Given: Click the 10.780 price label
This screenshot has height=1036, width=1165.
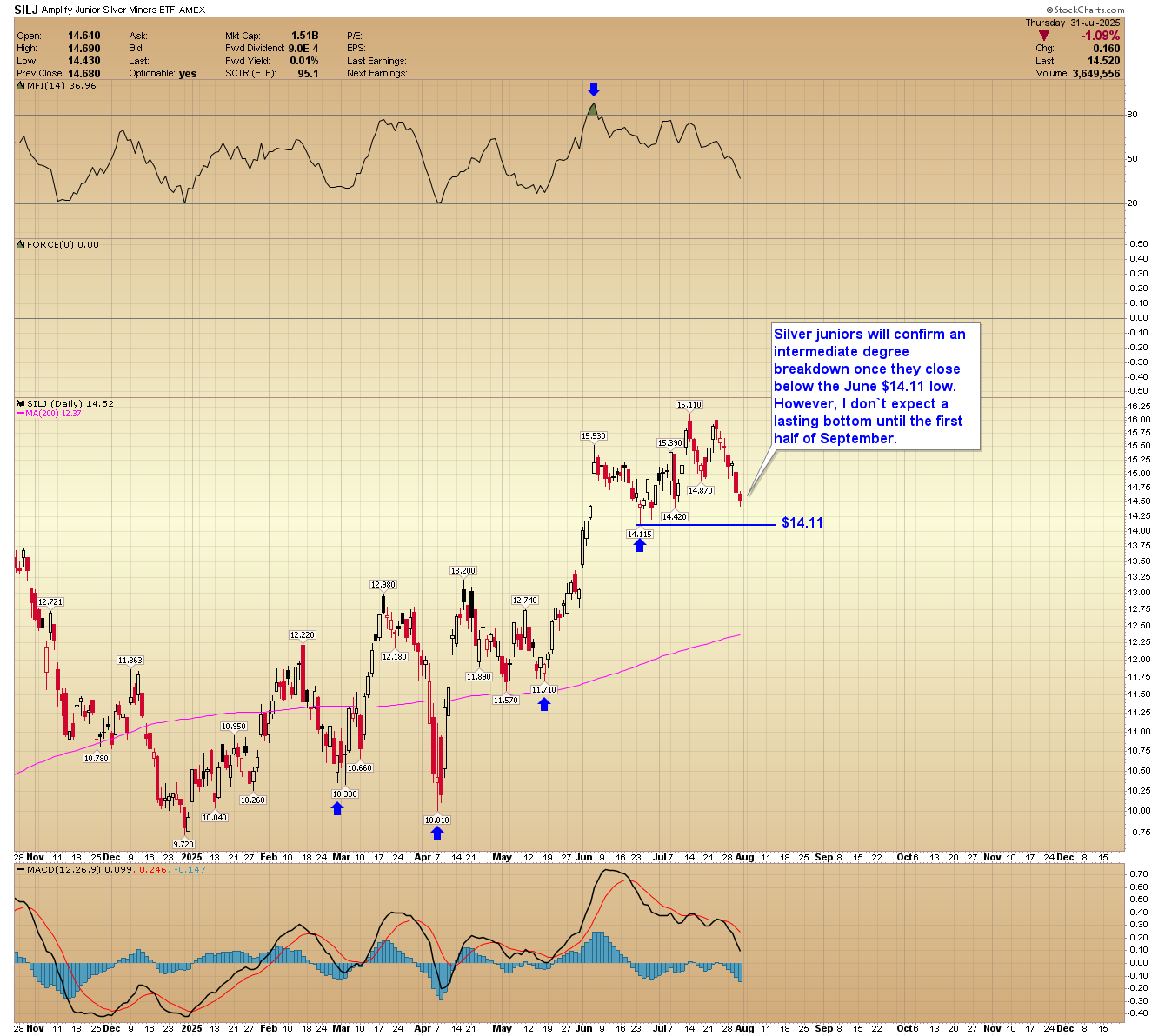Looking at the screenshot, I should (x=97, y=759).
